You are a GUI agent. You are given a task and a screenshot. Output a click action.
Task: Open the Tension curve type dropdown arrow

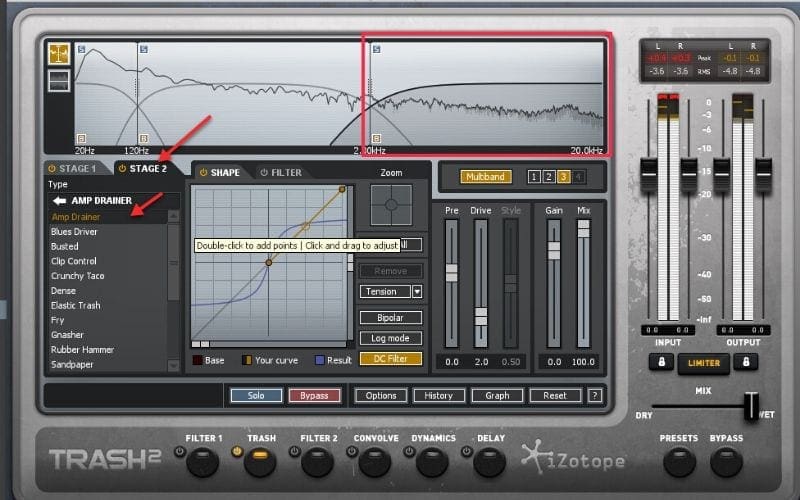(417, 291)
